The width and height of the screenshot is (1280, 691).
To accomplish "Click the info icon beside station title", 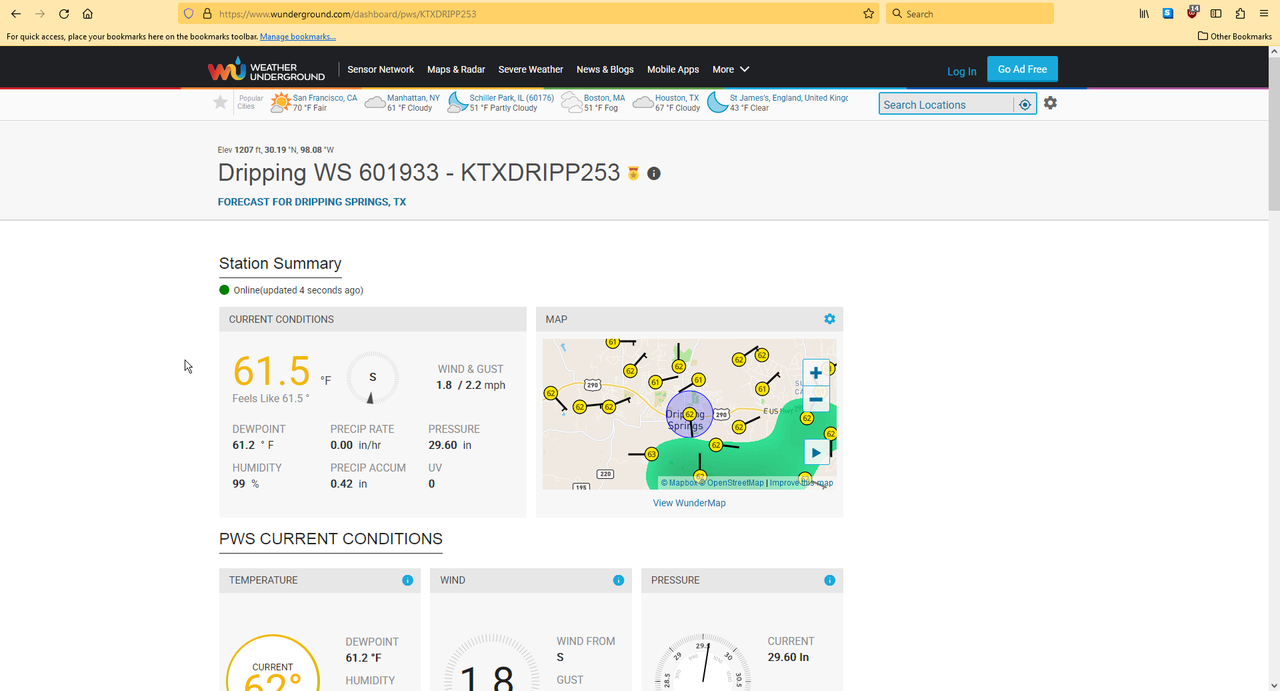I will coord(654,173).
